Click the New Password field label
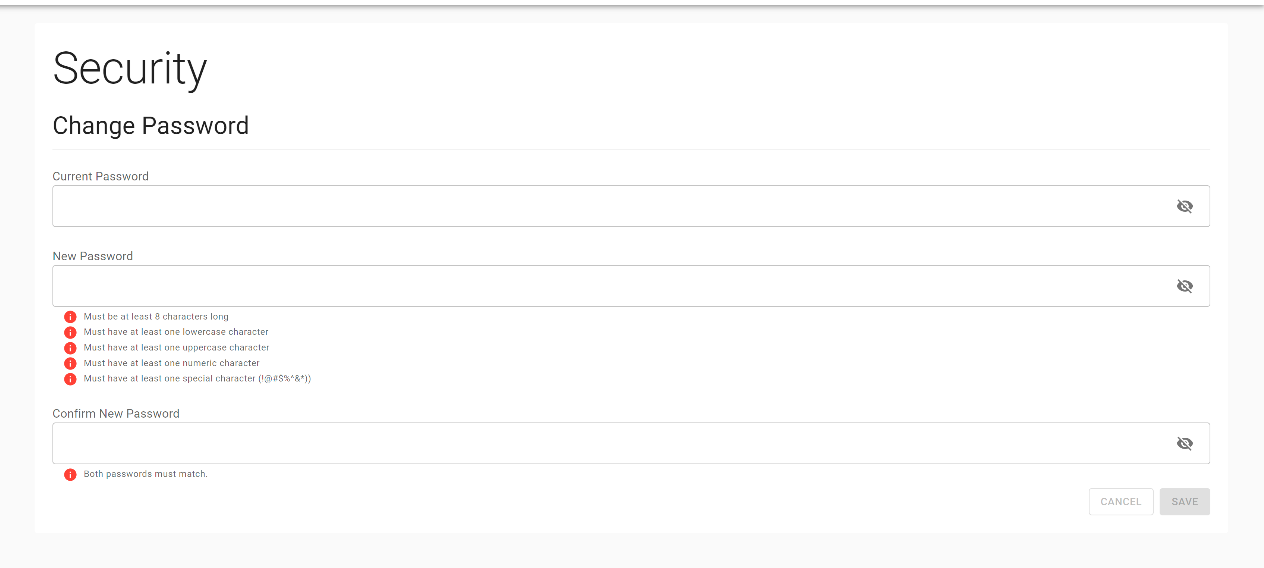The width and height of the screenshot is (1264, 568). (x=92, y=256)
